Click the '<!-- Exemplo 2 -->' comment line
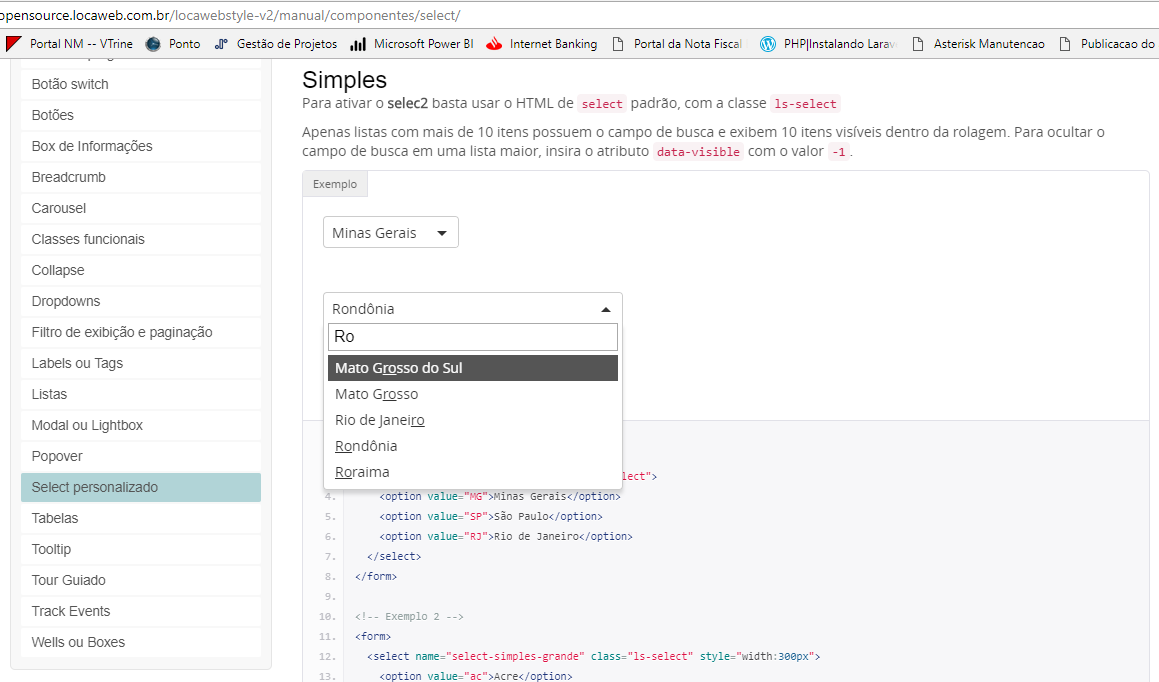Viewport: 1159px width, 682px height. click(x=409, y=616)
